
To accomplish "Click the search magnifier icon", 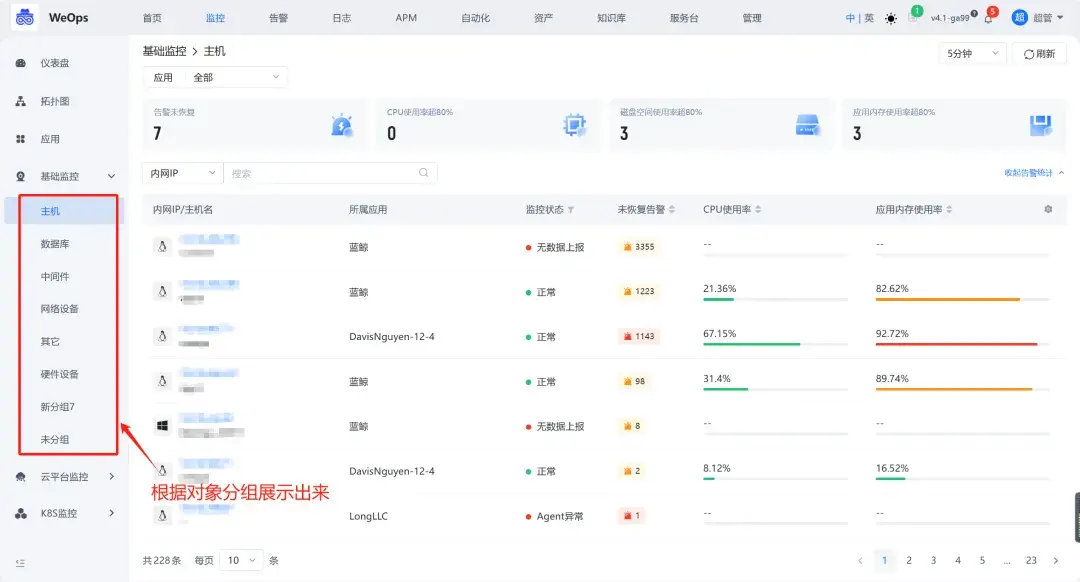I will click(424, 173).
